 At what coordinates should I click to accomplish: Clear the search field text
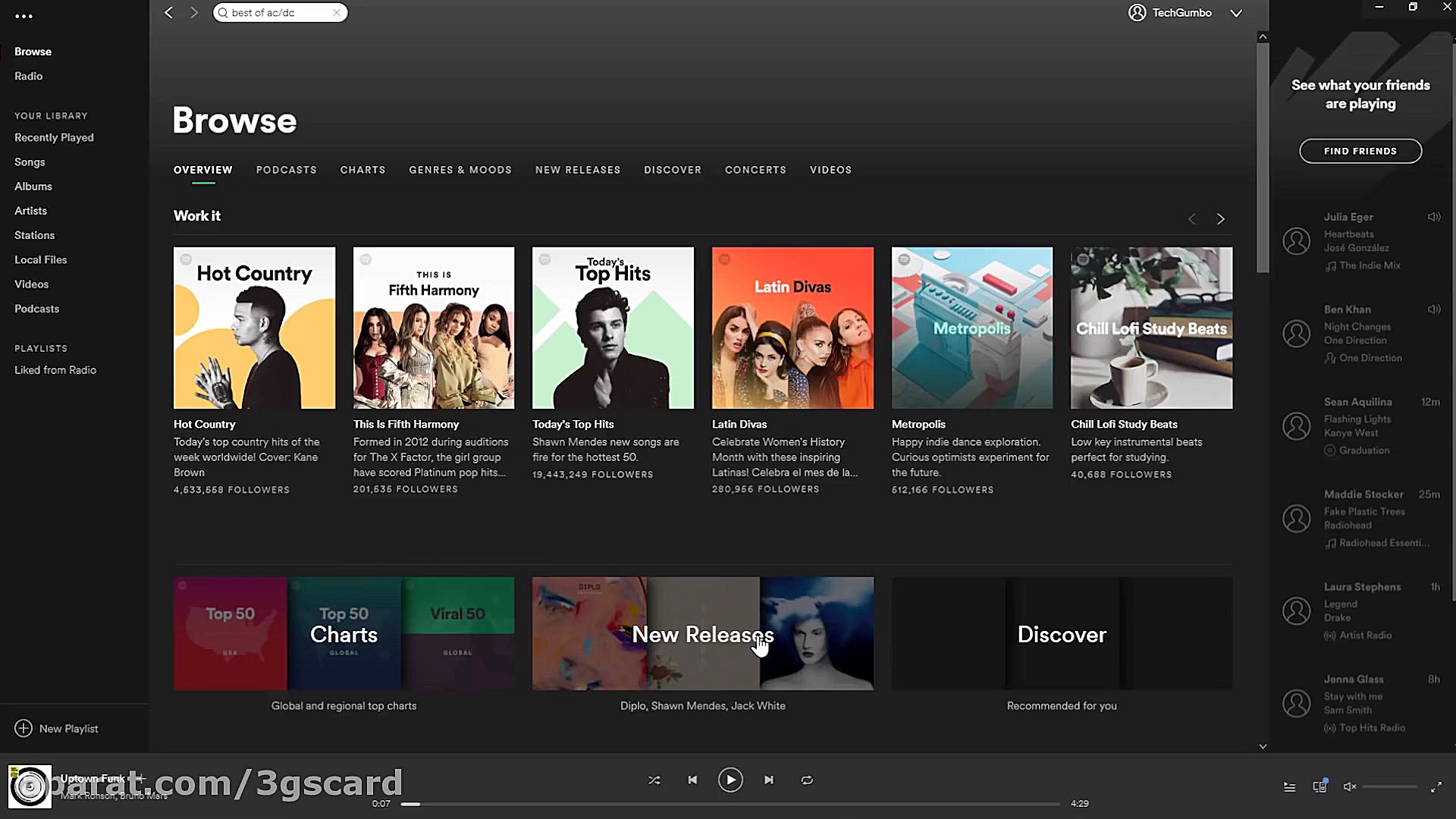(337, 13)
